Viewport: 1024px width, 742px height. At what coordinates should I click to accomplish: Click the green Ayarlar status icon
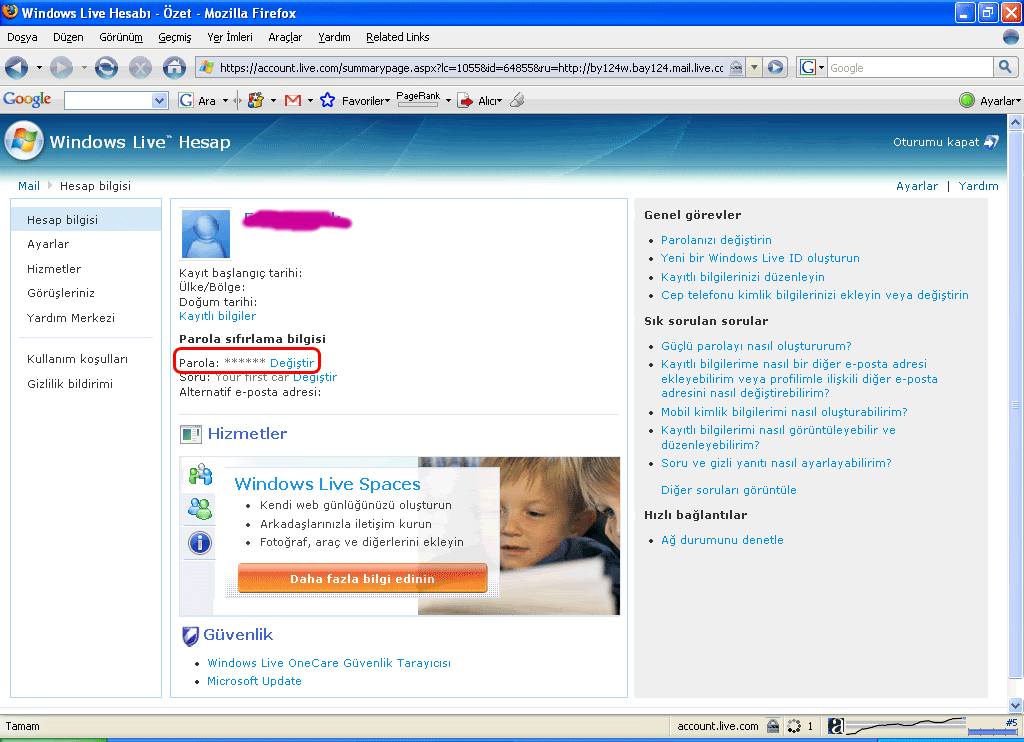coord(967,101)
